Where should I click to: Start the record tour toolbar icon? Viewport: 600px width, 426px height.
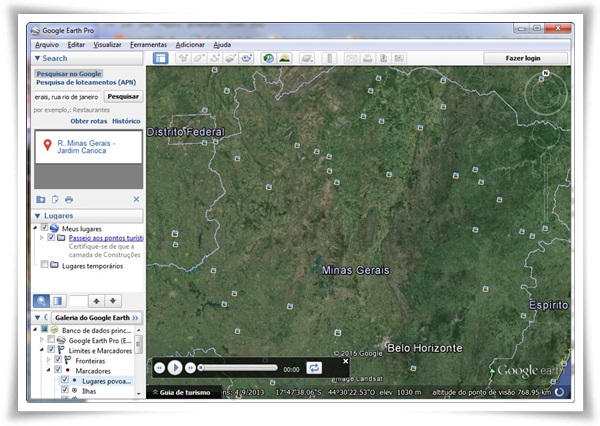point(246,58)
